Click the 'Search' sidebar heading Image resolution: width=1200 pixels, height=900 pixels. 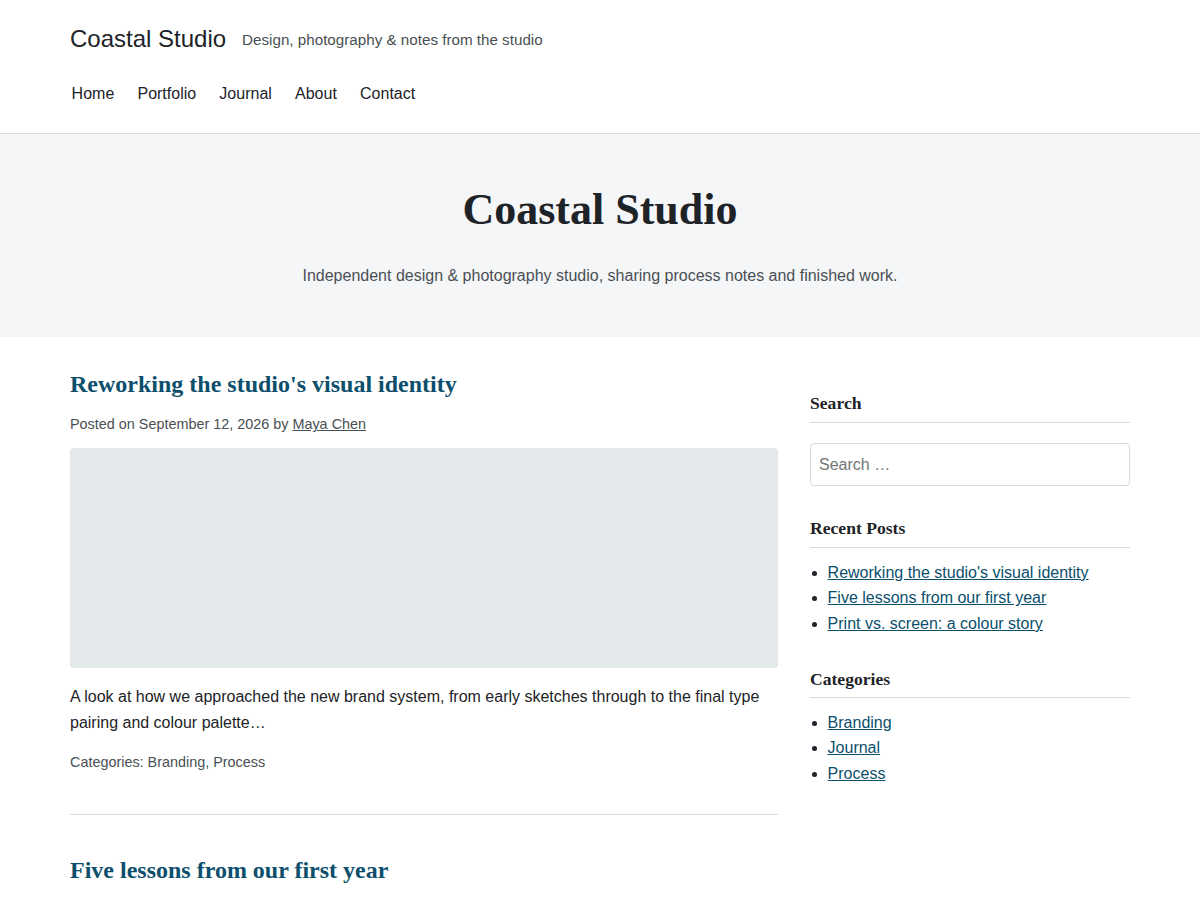pos(836,403)
